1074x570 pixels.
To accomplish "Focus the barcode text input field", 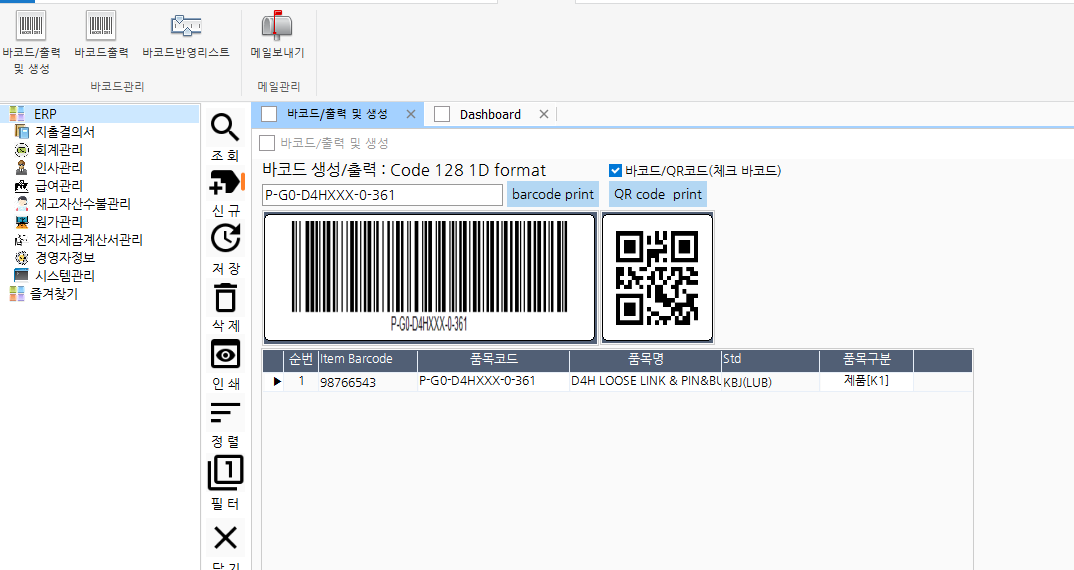I will coord(382,195).
